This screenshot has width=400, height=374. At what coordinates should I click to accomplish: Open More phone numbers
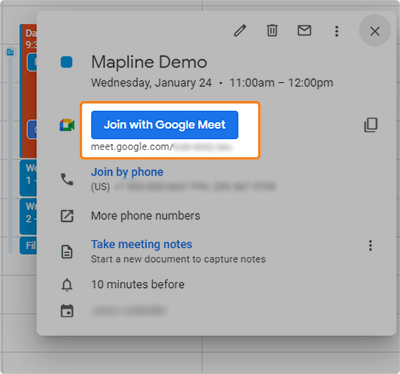click(x=146, y=216)
